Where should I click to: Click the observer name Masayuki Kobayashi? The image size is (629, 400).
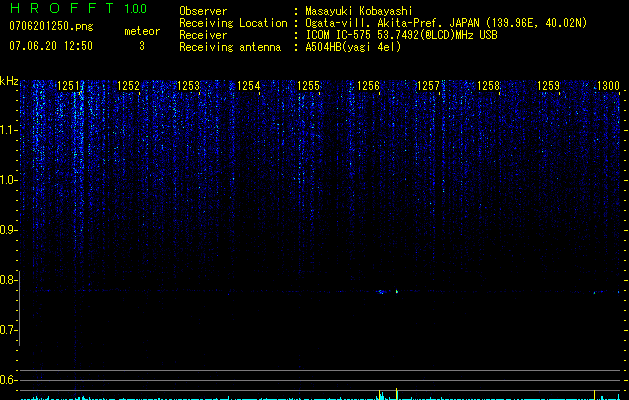click(359, 11)
